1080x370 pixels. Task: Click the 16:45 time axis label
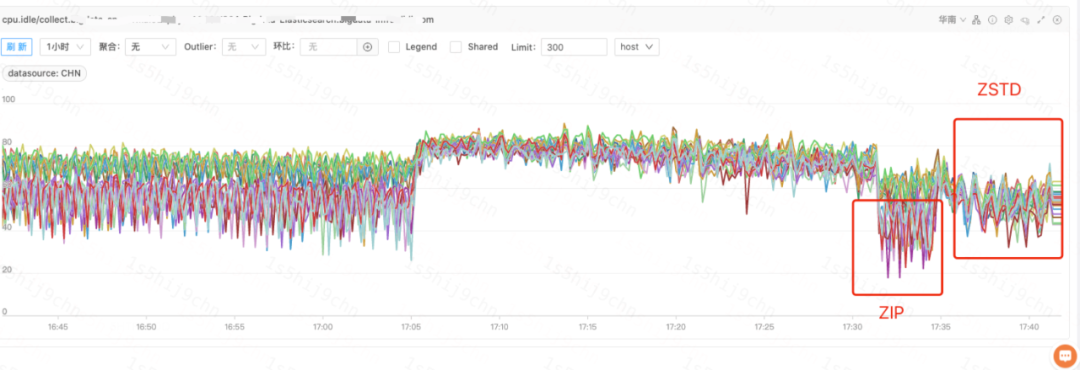pos(58,326)
